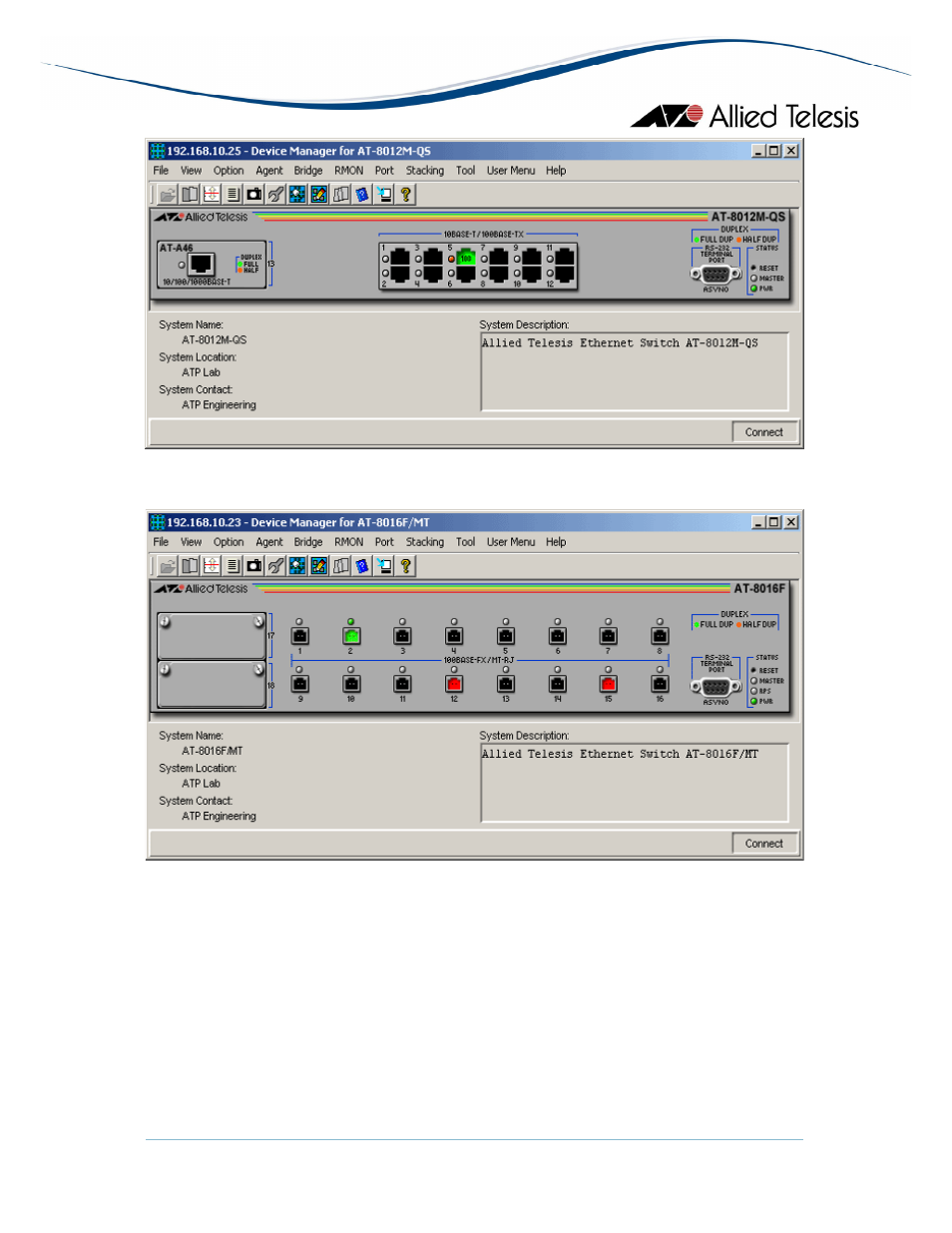This screenshot has height=1233, width=952.
Task: Select port 9 on AT-8016F switch
Action: [299, 684]
